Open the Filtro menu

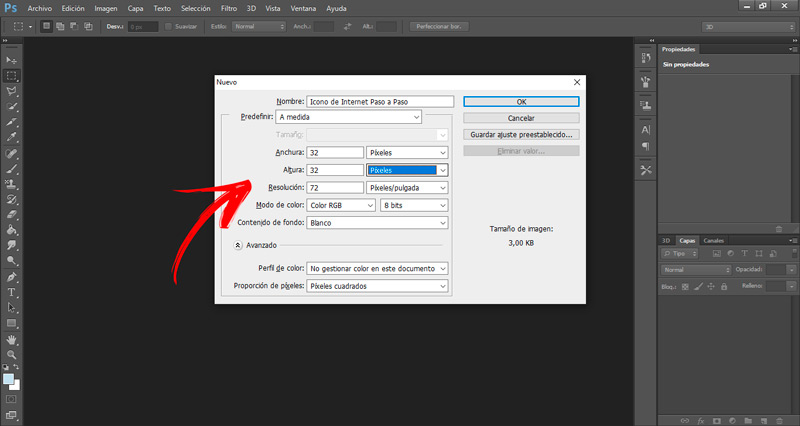click(x=229, y=8)
